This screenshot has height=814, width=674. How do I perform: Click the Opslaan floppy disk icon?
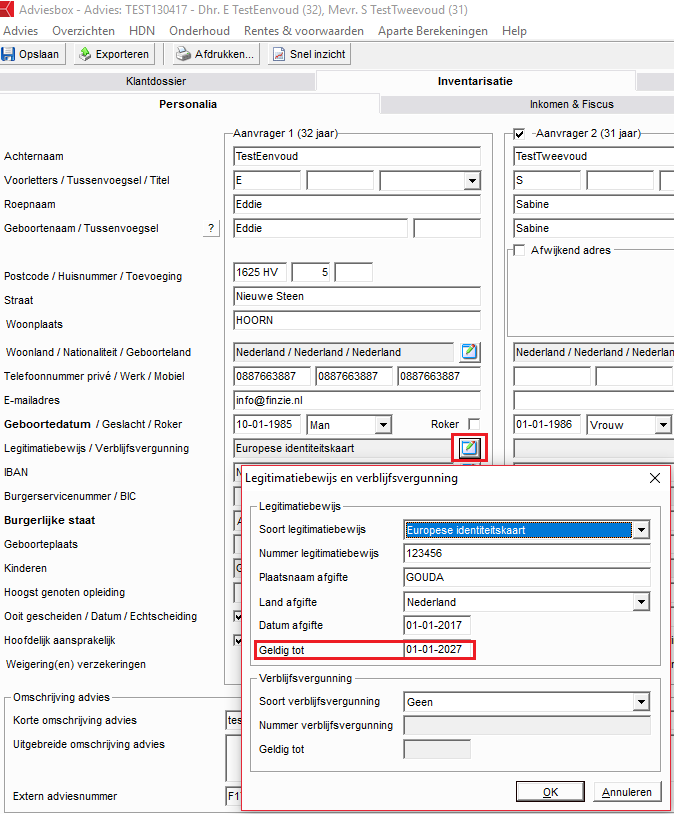8,54
